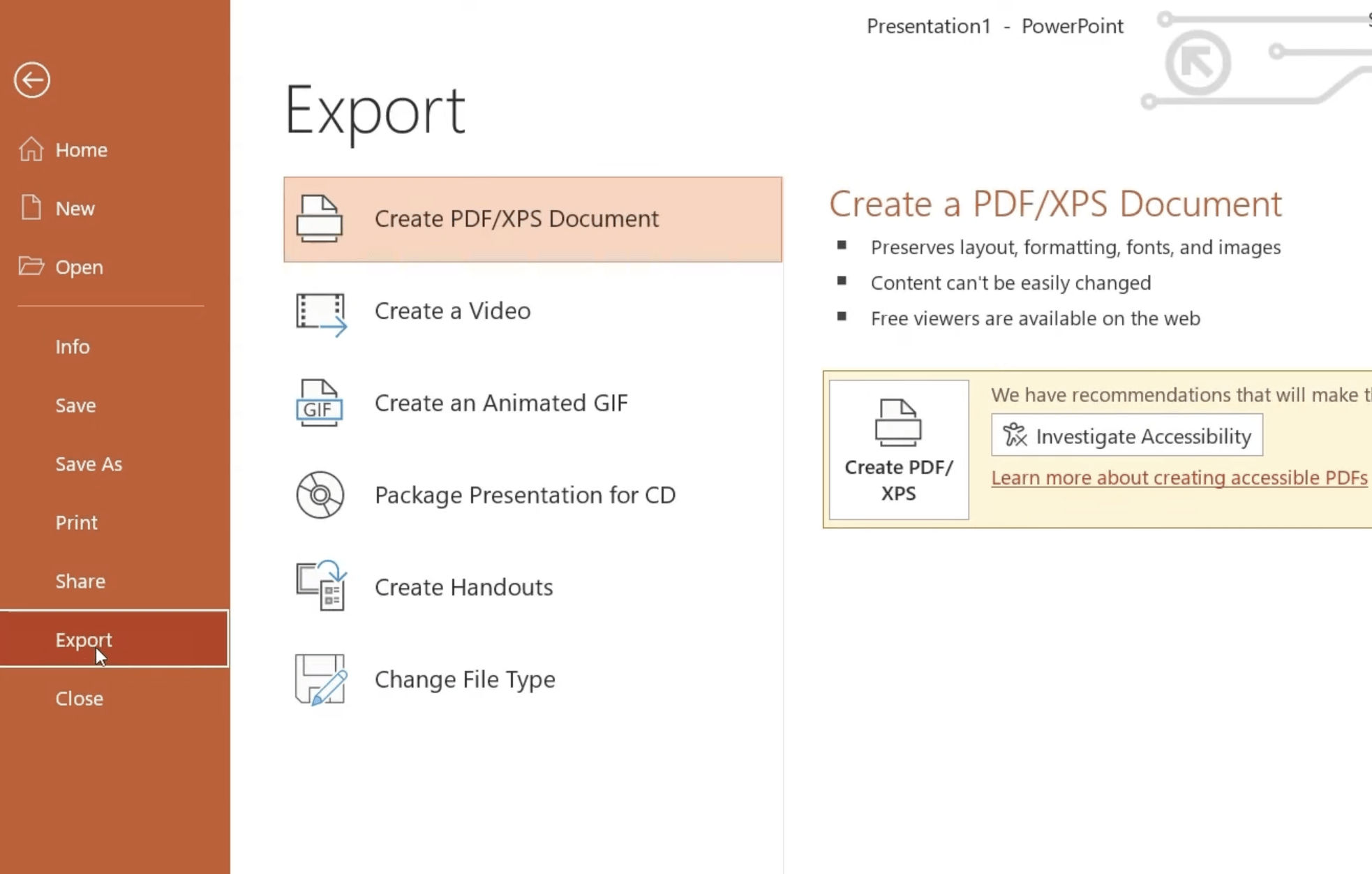Select Package Presentation for CD option
This screenshot has height=874, width=1372.
pos(532,496)
